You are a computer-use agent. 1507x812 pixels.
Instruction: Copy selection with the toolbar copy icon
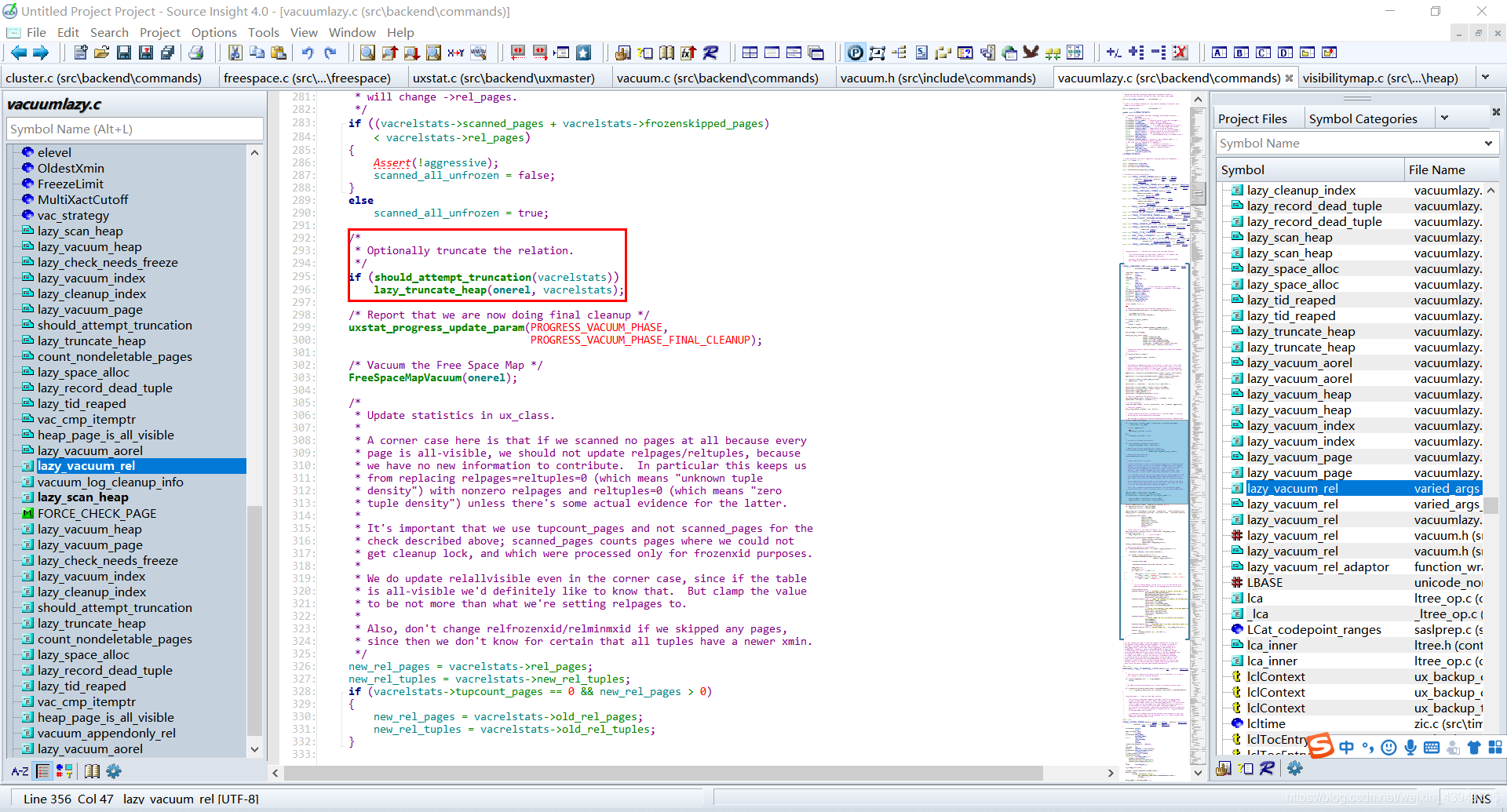(x=257, y=53)
